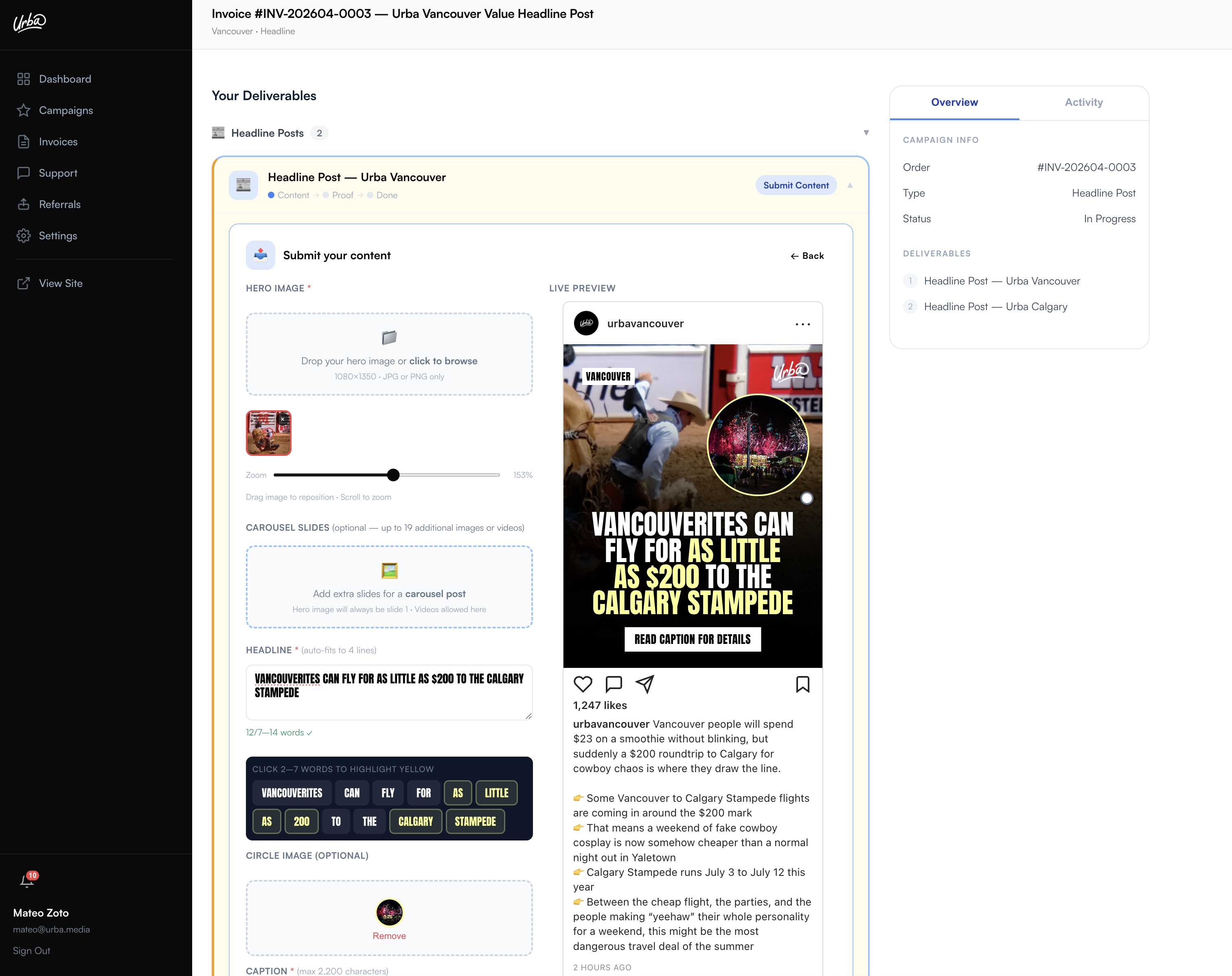
Task: Click the View Site external link icon
Action: click(x=24, y=283)
